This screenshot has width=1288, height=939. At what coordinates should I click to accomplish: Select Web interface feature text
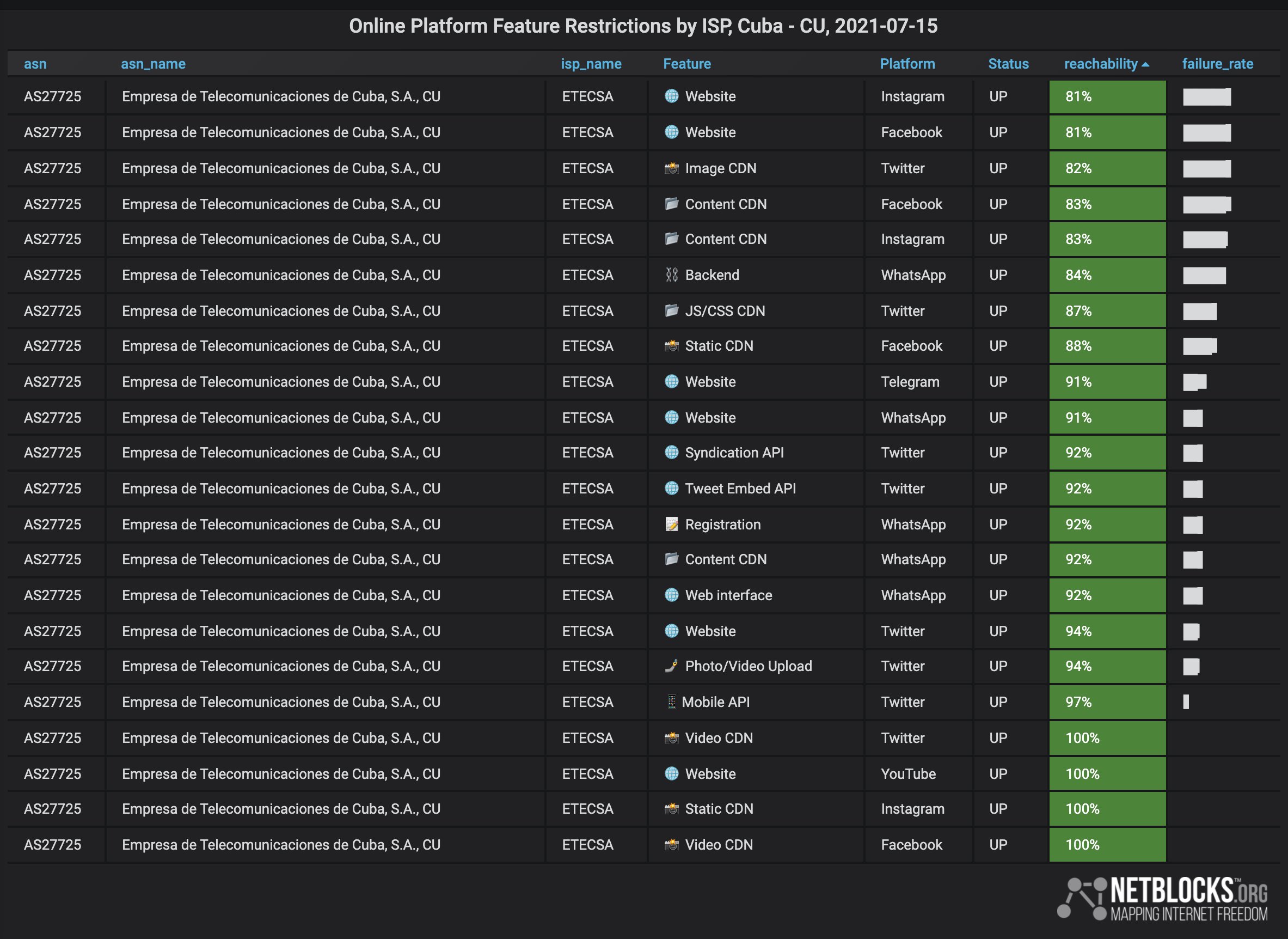tap(728, 595)
